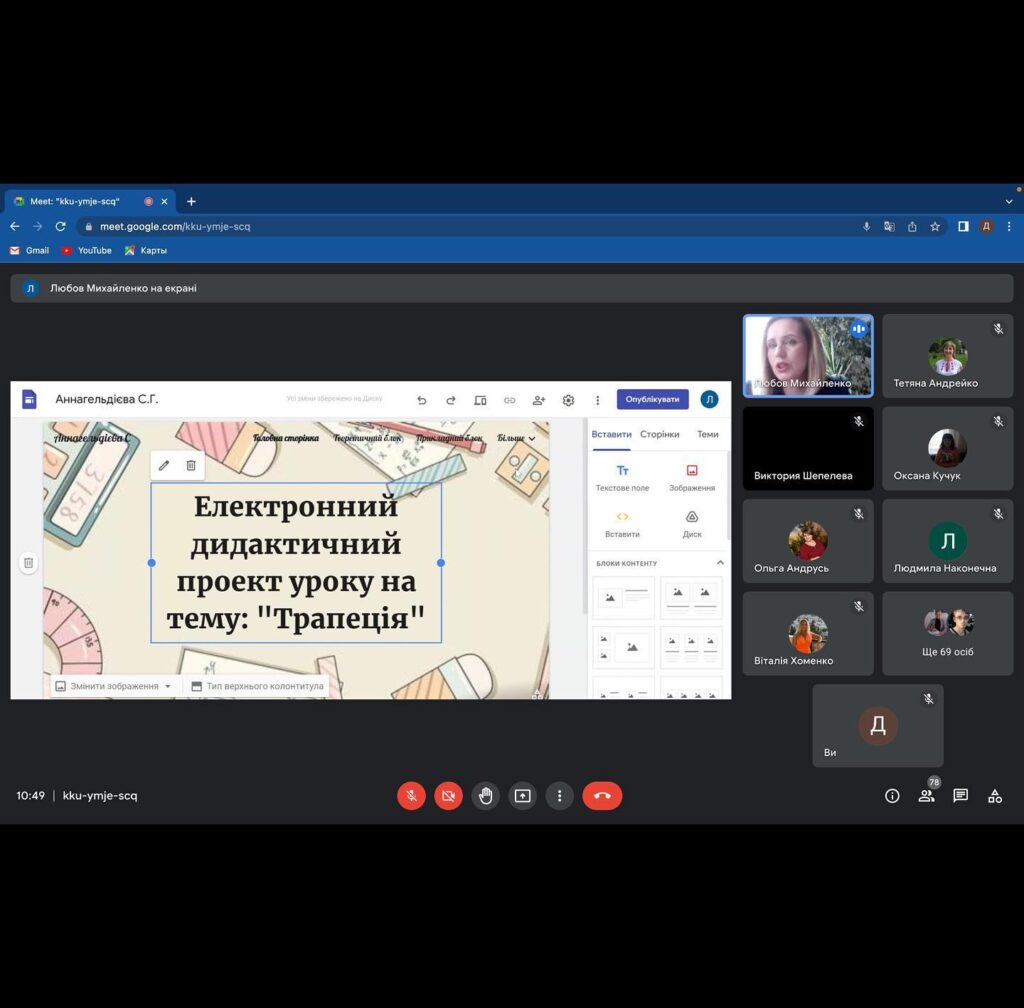This screenshot has height=1008, width=1024.
Task: Open more options in Meet controls
Action: tap(560, 796)
